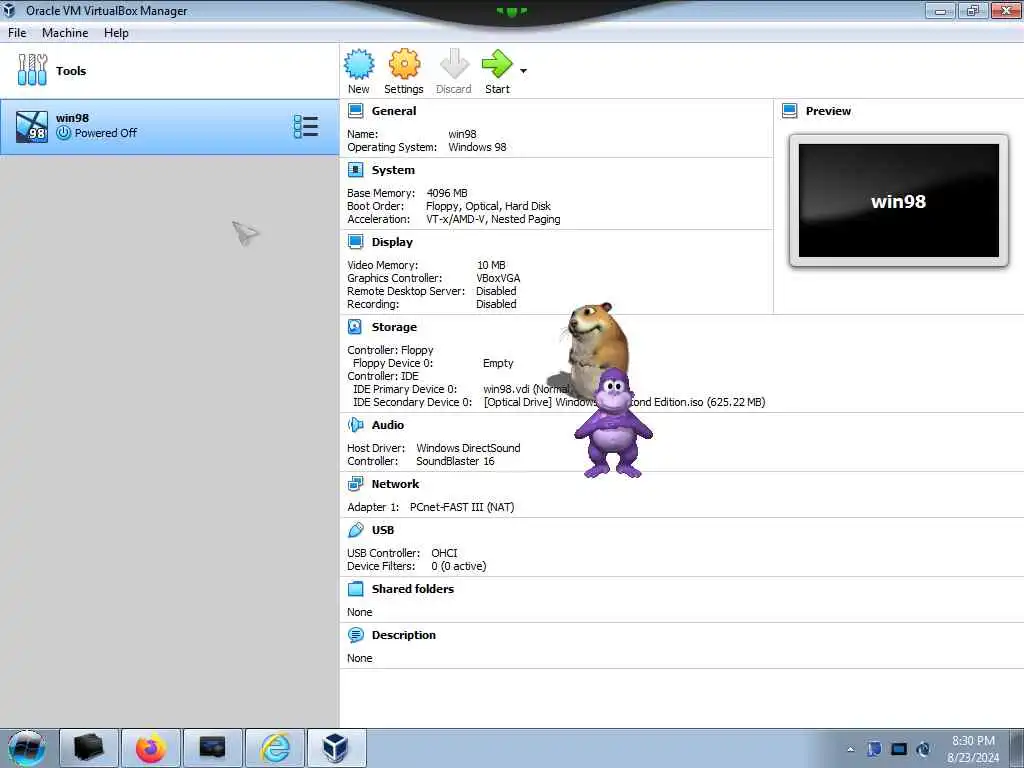This screenshot has height=768, width=1024.
Task: Open Audio settings via its heading
Action: click(x=388, y=424)
